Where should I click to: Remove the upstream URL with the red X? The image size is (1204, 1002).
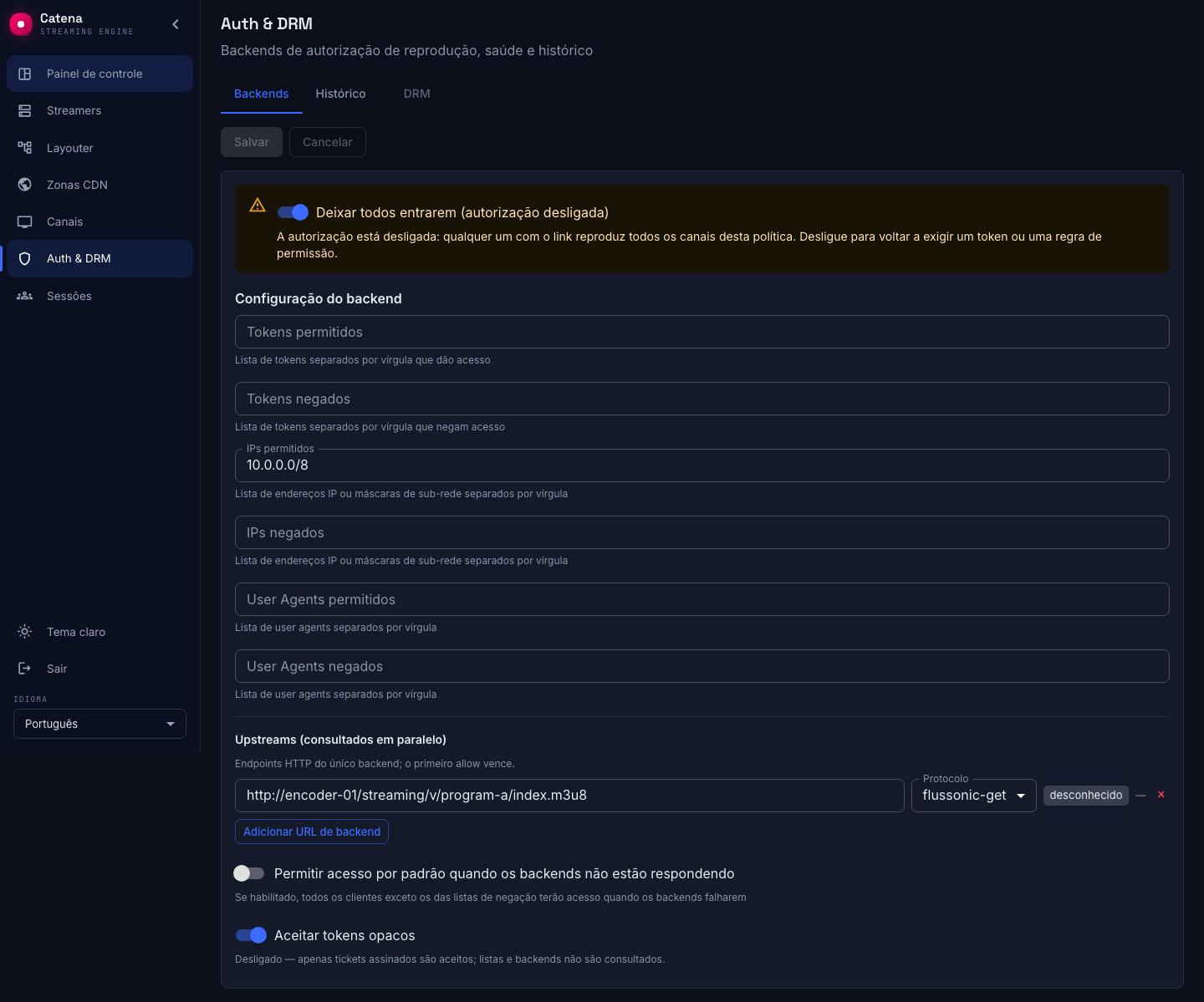1161,795
